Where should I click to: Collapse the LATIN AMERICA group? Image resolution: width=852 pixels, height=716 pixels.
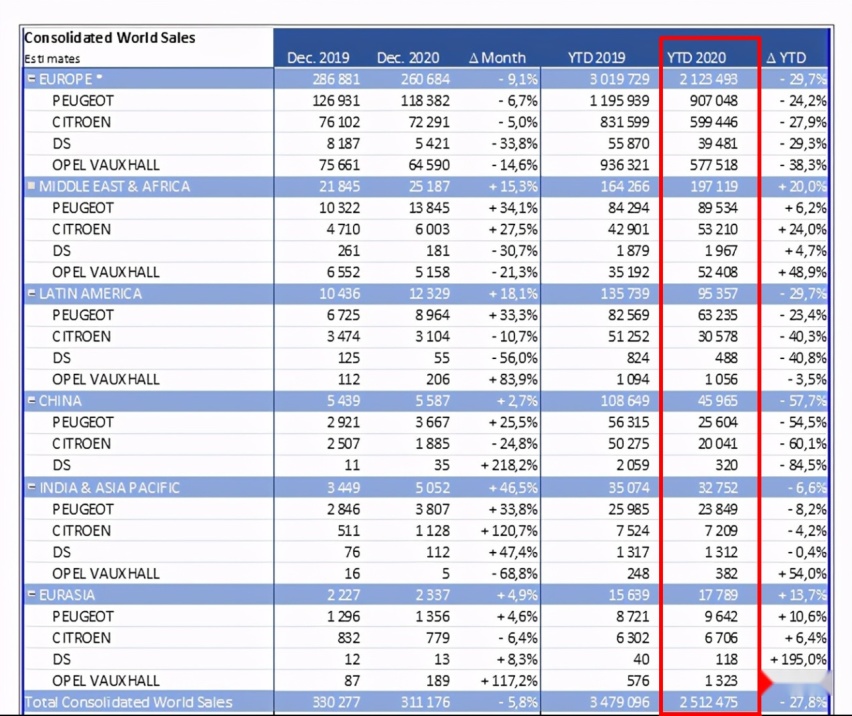pyautogui.click(x=32, y=293)
